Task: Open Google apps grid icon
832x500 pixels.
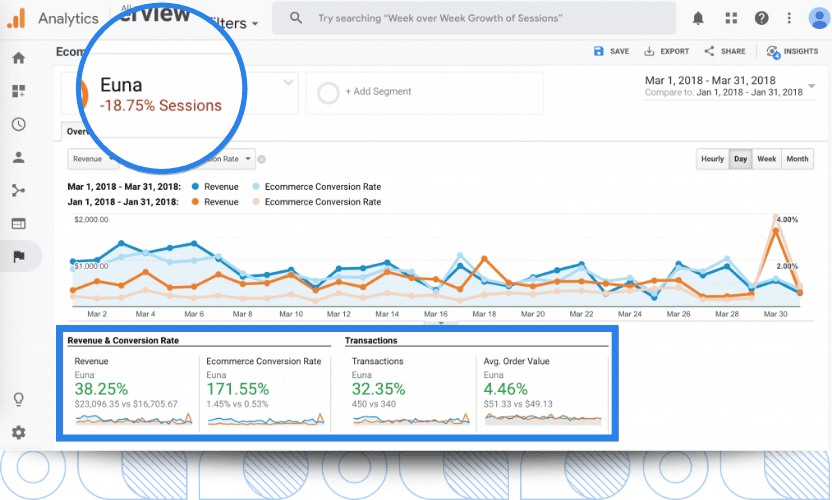Action: pos(731,19)
